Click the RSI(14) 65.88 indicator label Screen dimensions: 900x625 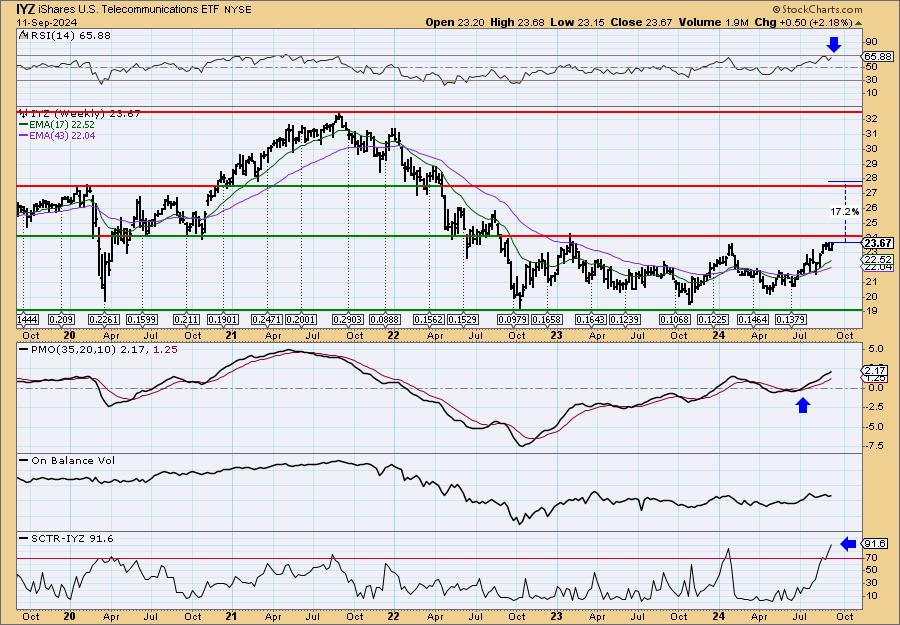coord(69,35)
